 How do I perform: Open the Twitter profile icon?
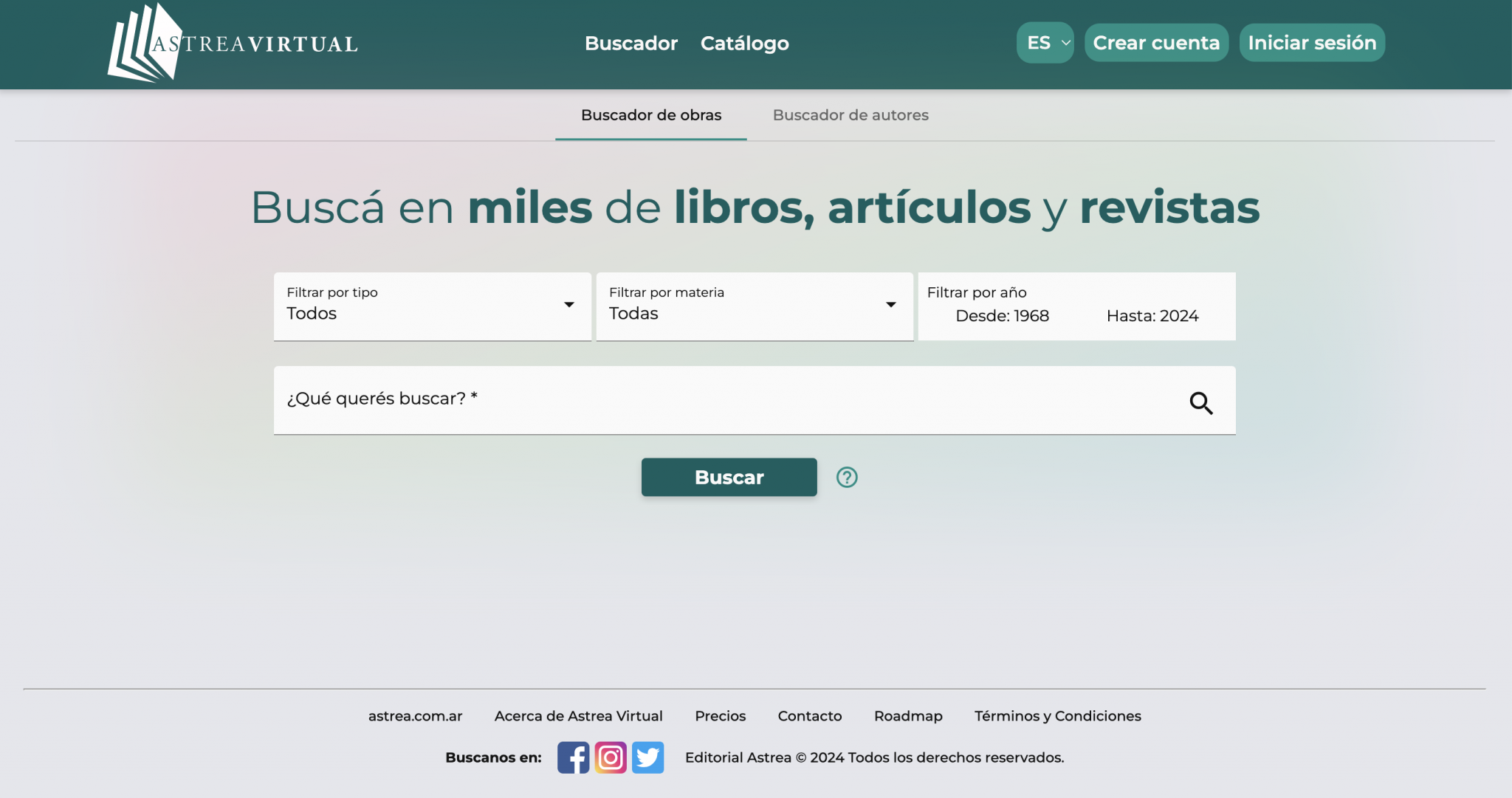(648, 757)
